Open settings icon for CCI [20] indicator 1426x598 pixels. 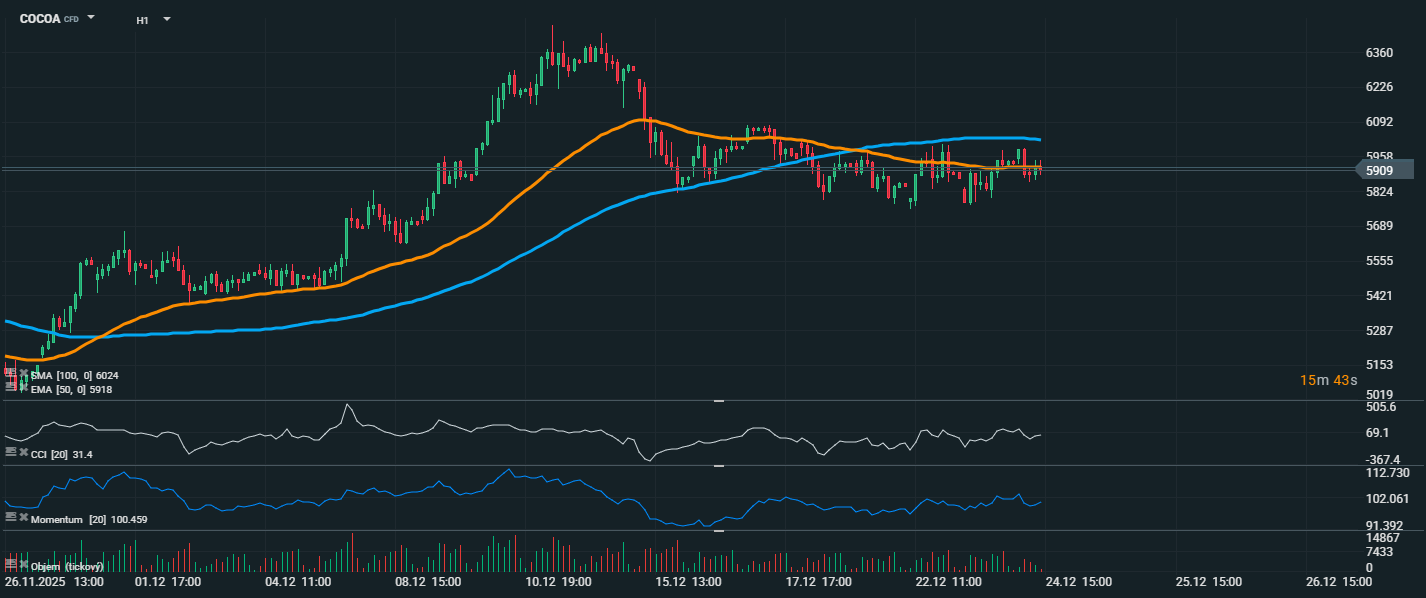coord(10,453)
